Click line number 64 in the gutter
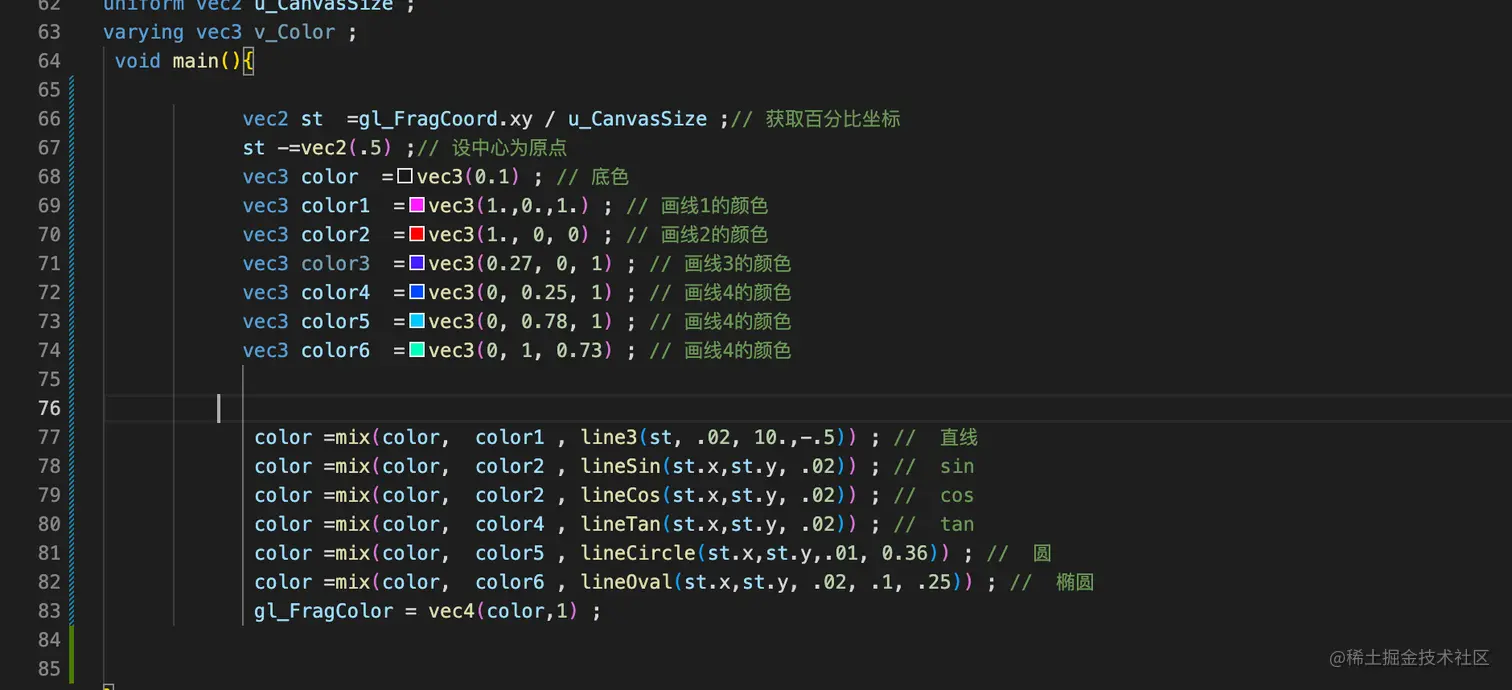Viewport: 1512px width, 690px height. click(x=49, y=61)
